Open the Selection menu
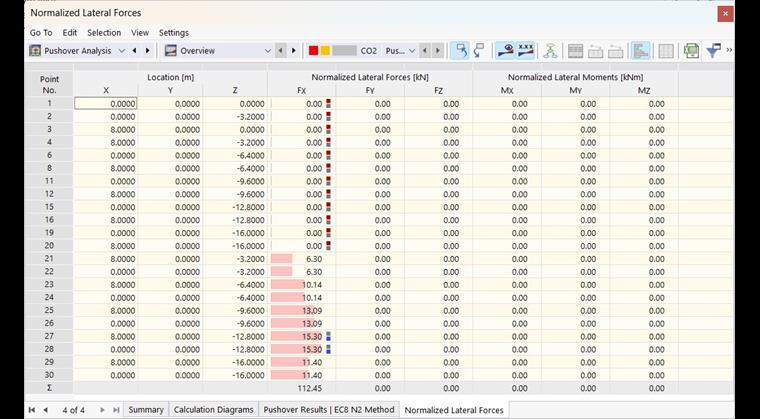The width and height of the screenshot is (760, 419). click(x=104, y=32)
